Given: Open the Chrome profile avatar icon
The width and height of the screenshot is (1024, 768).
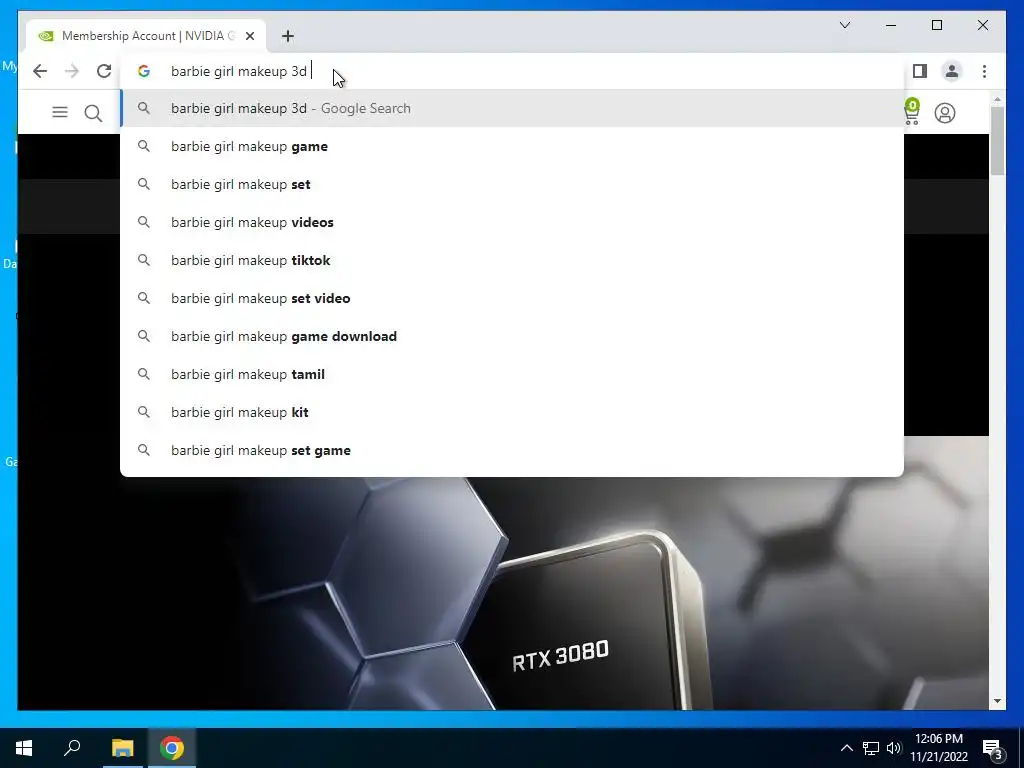Looking at the screenshot, I should [952, 71].
